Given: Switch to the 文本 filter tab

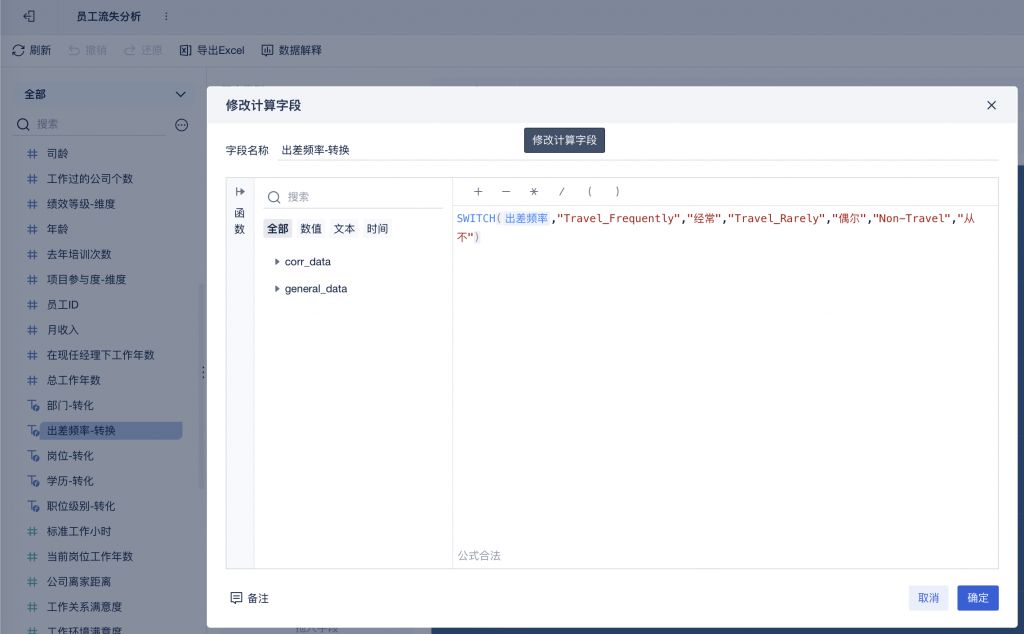Looking at the screenshot, I should tap(344, 229).
